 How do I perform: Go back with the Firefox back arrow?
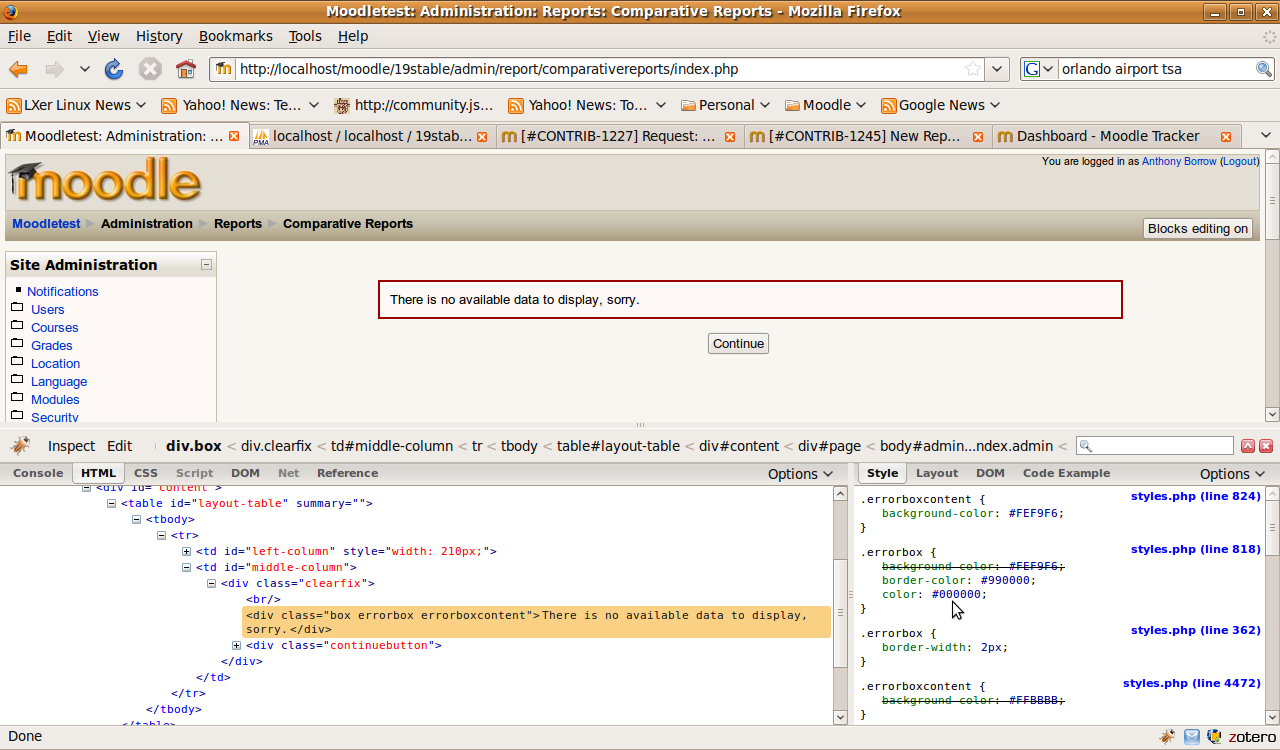(x=18, y=69)
